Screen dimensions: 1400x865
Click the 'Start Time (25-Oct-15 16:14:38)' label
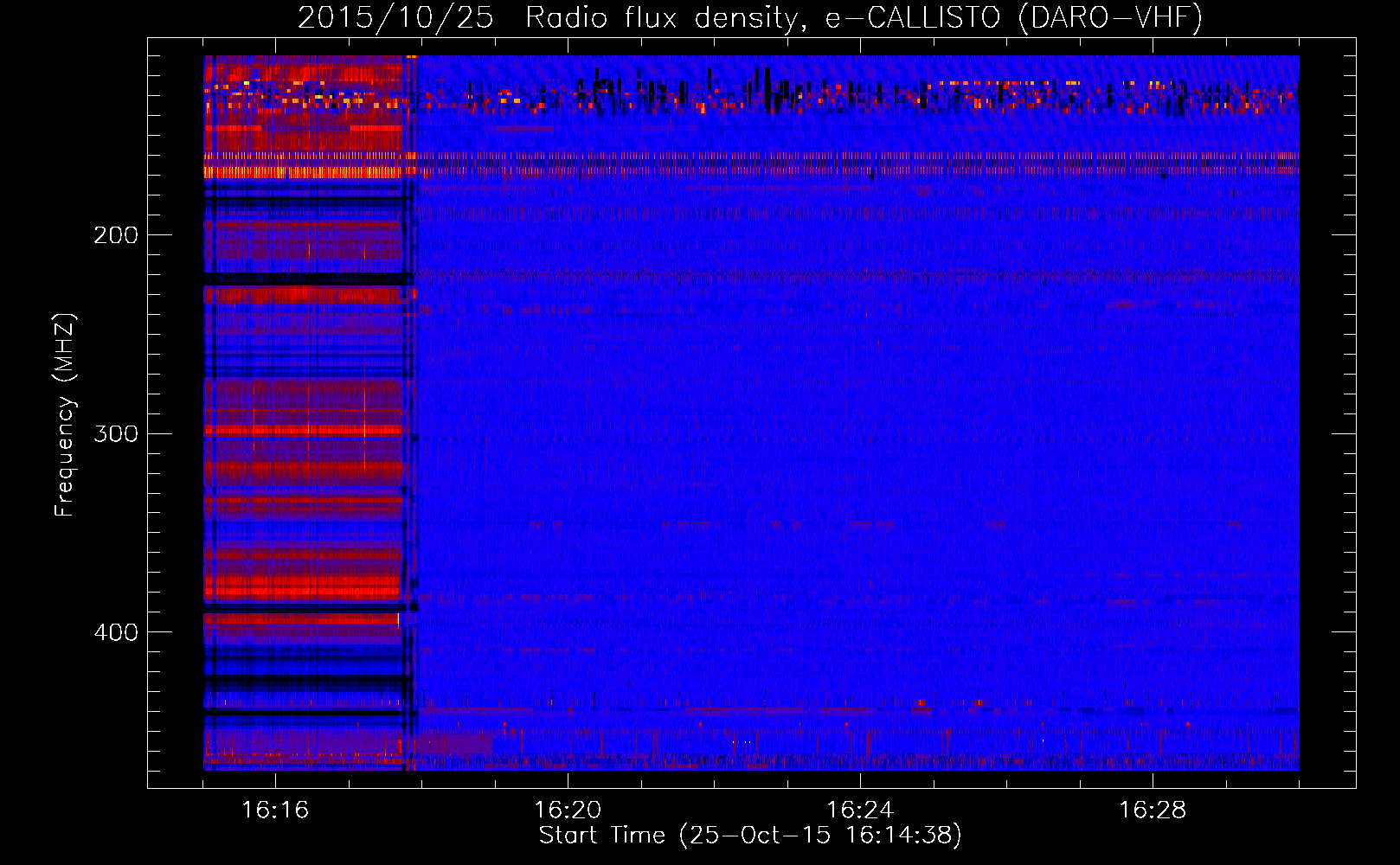[x=750, y=836]
